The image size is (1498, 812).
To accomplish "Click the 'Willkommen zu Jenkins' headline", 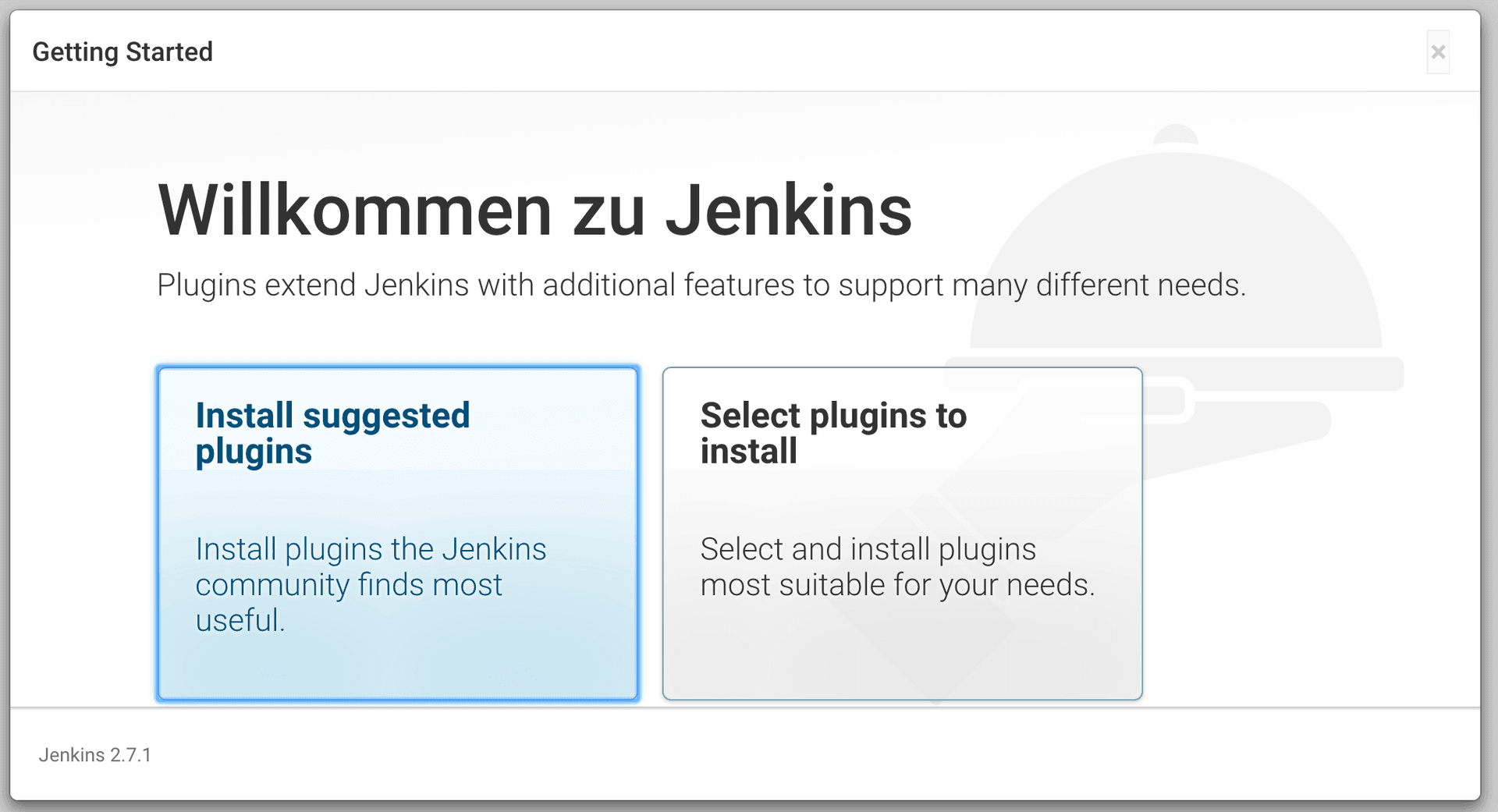I will (x=534, y=211).
